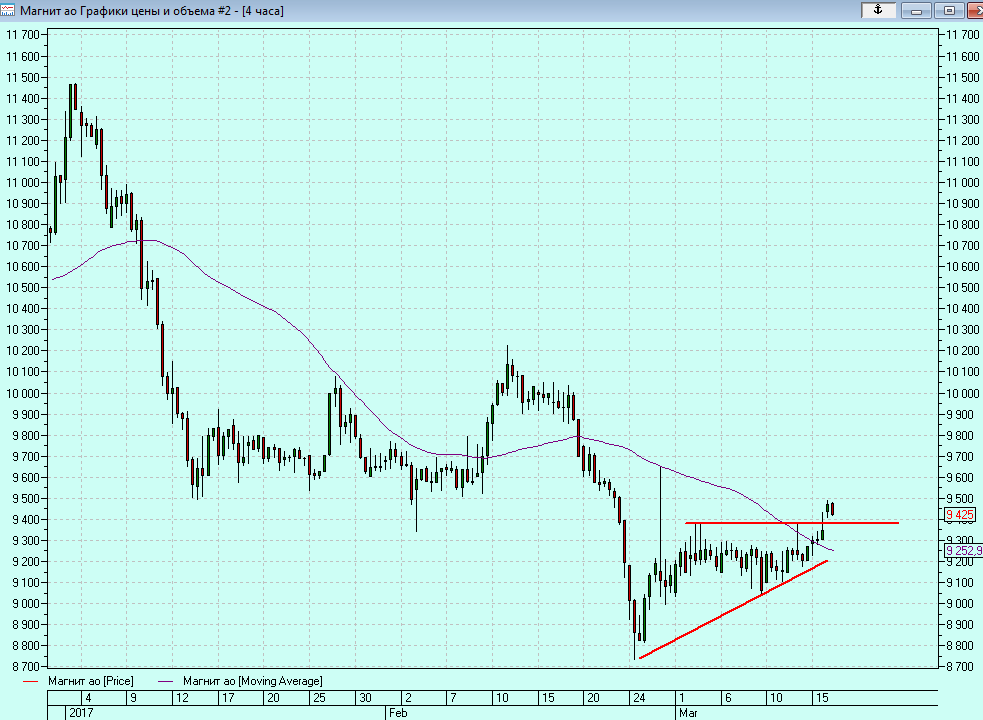Click the date label 17 on time axis
The width and height of the screenshot is (983, 720).
(x=228, y=697)
